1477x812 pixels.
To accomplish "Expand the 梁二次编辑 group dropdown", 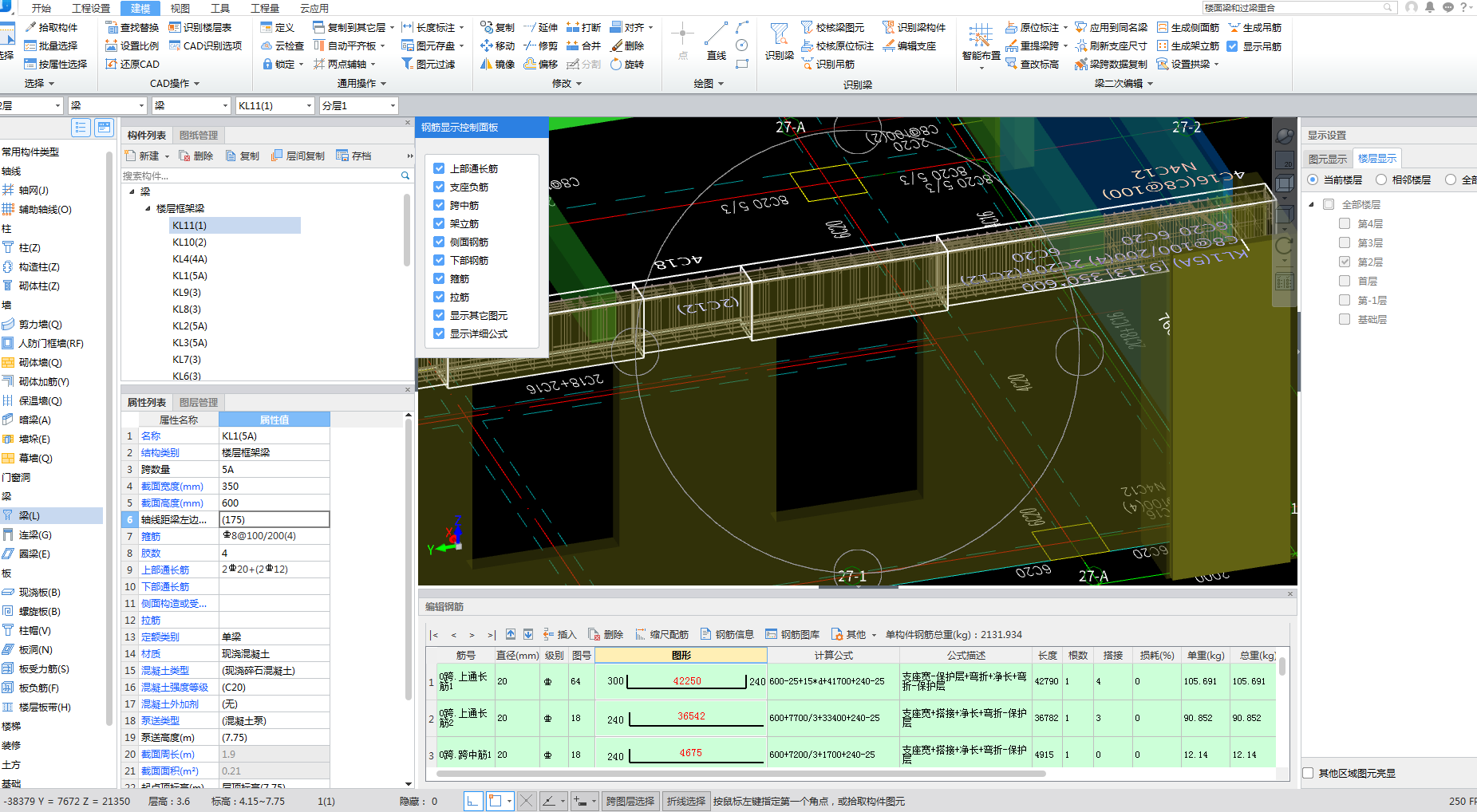I will point(1150,83).
